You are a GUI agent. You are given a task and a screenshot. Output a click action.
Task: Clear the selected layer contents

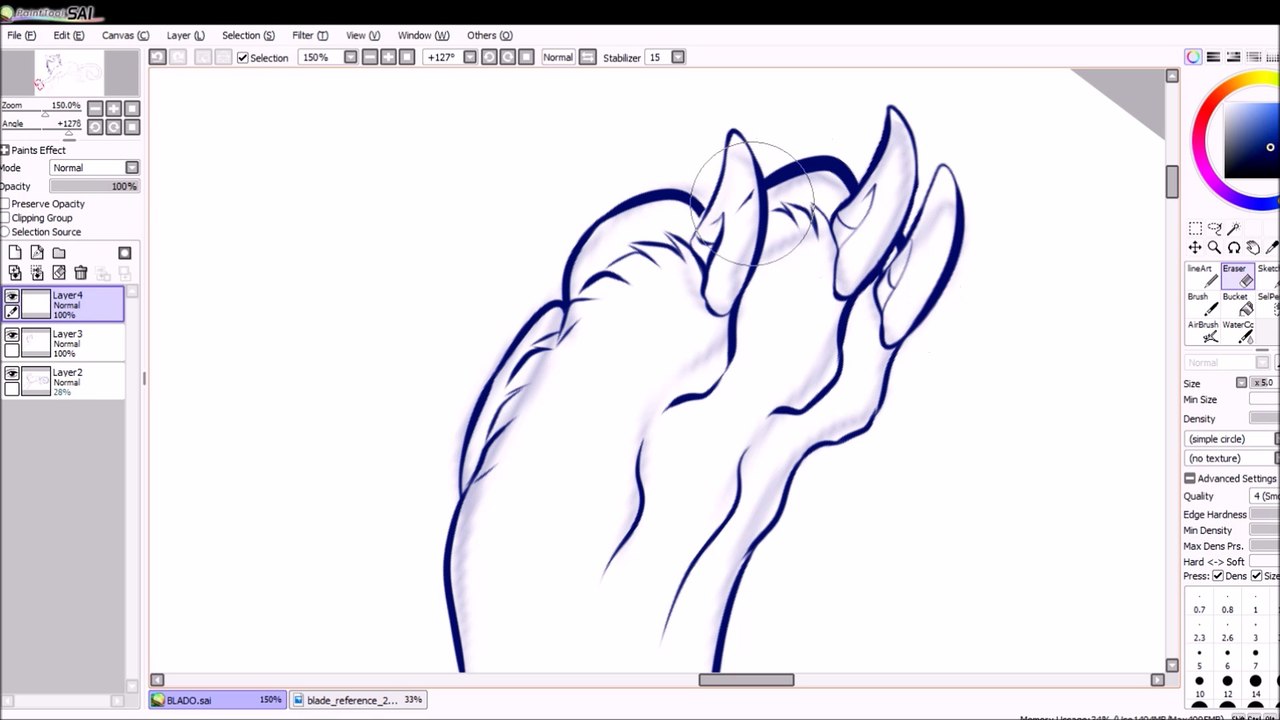click(59, 273)
